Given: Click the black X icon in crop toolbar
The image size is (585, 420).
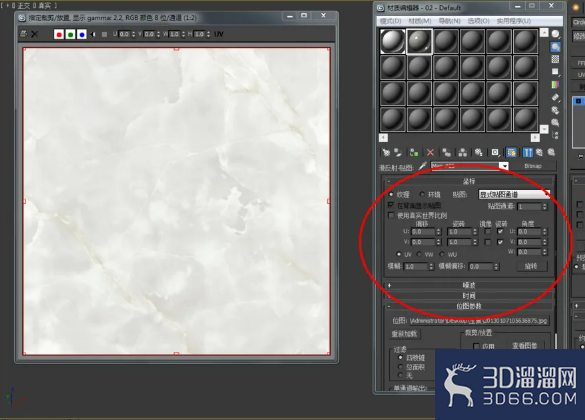Looking at the screenshot, I should pyautogui.click(x=35, y=34).
